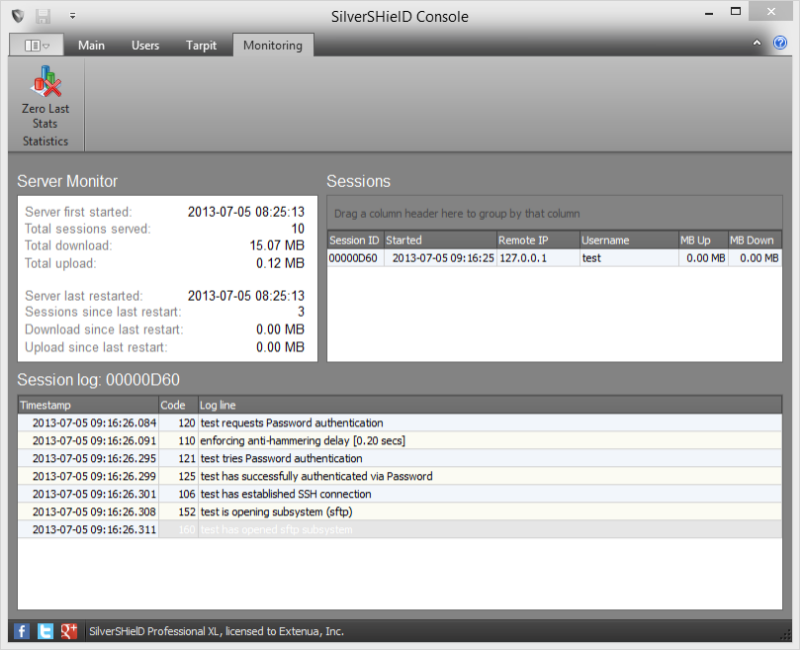Image resolution: width=800 pixels, height=650 pixels.
Task: Click the Server first started label
Action: [x=79, y=212]
